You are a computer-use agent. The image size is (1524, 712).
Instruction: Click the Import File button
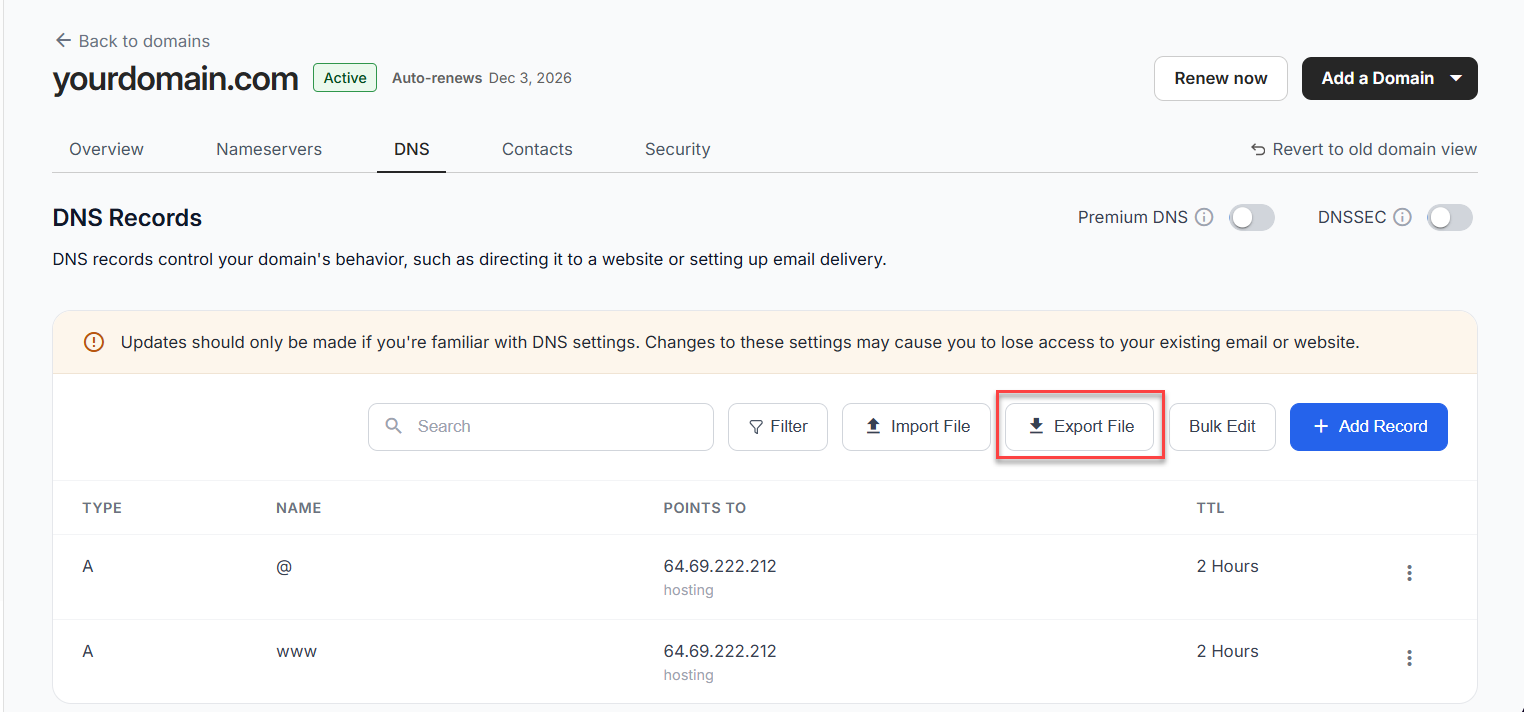(916, 427)
